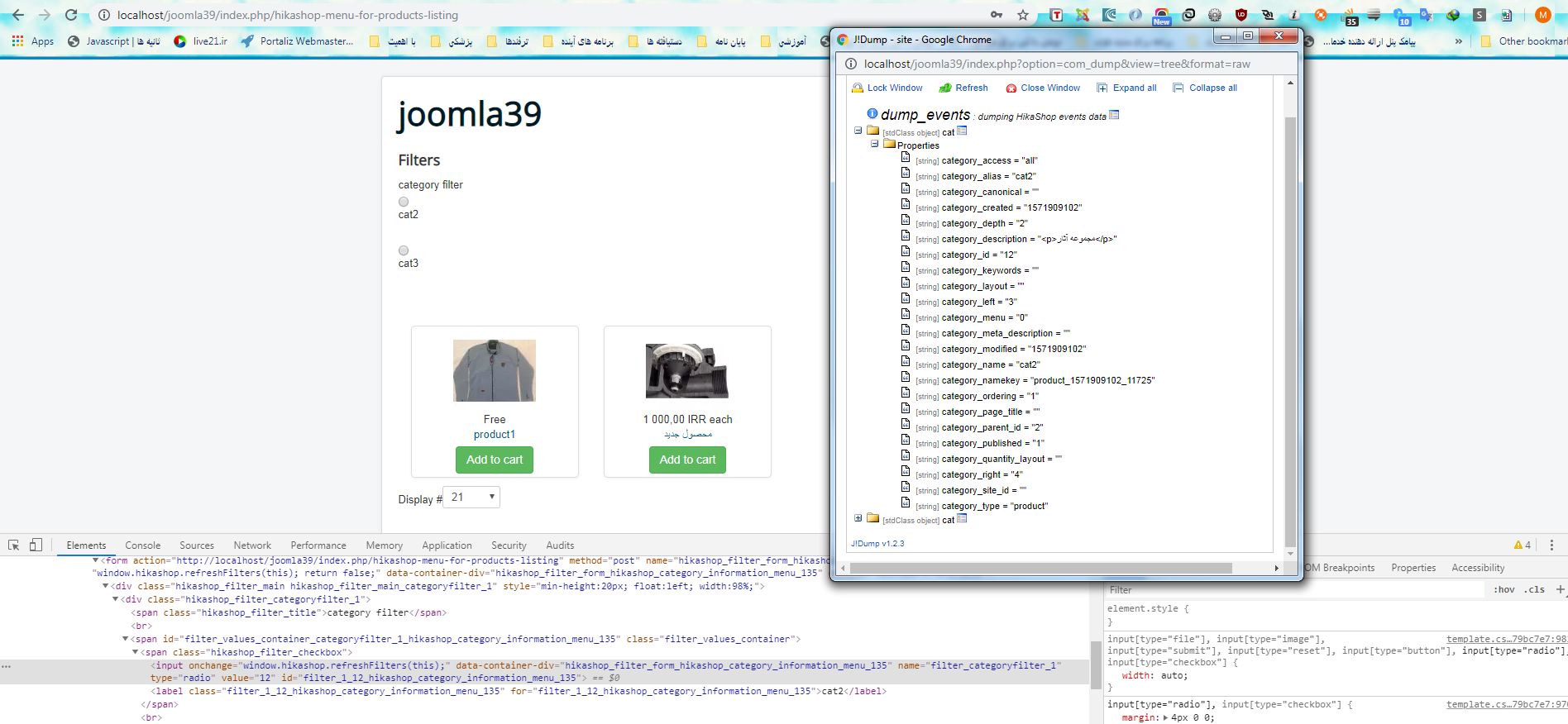The height and width of the screenshot is (724, 1568).
Task: Toggle the :hov element state panel
Action: pos(1503,590)
